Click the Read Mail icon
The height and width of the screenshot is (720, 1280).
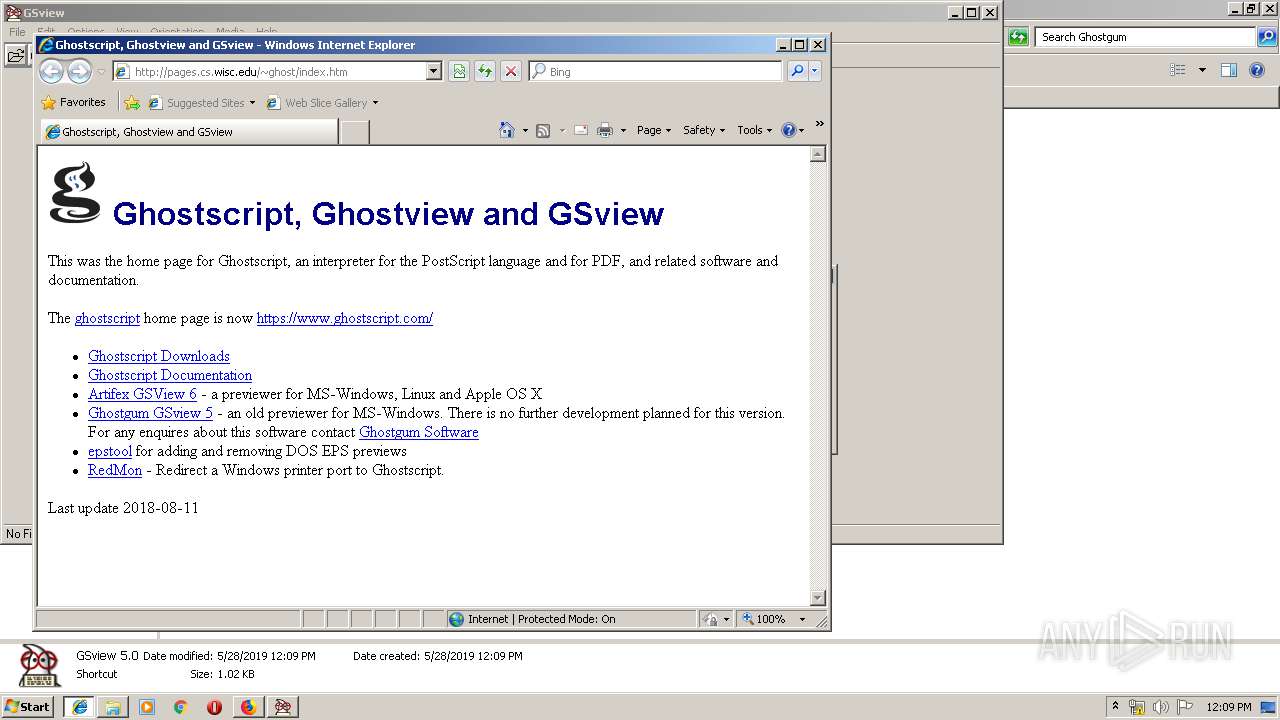click(x=581, y=130)
